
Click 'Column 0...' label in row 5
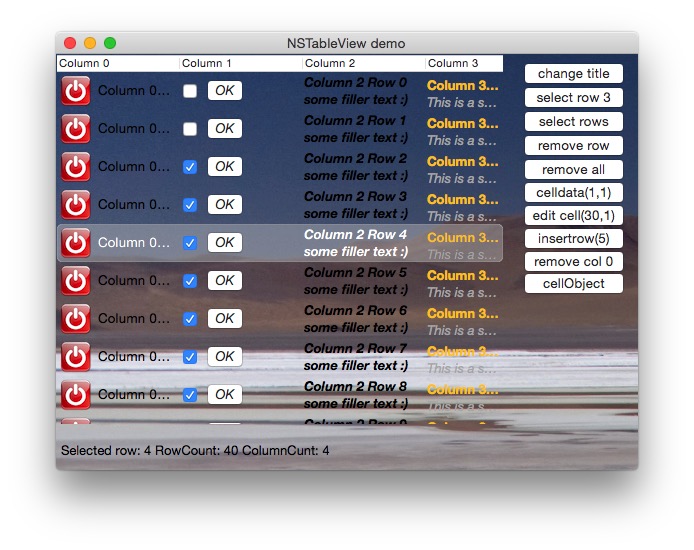tap(134, 281)
